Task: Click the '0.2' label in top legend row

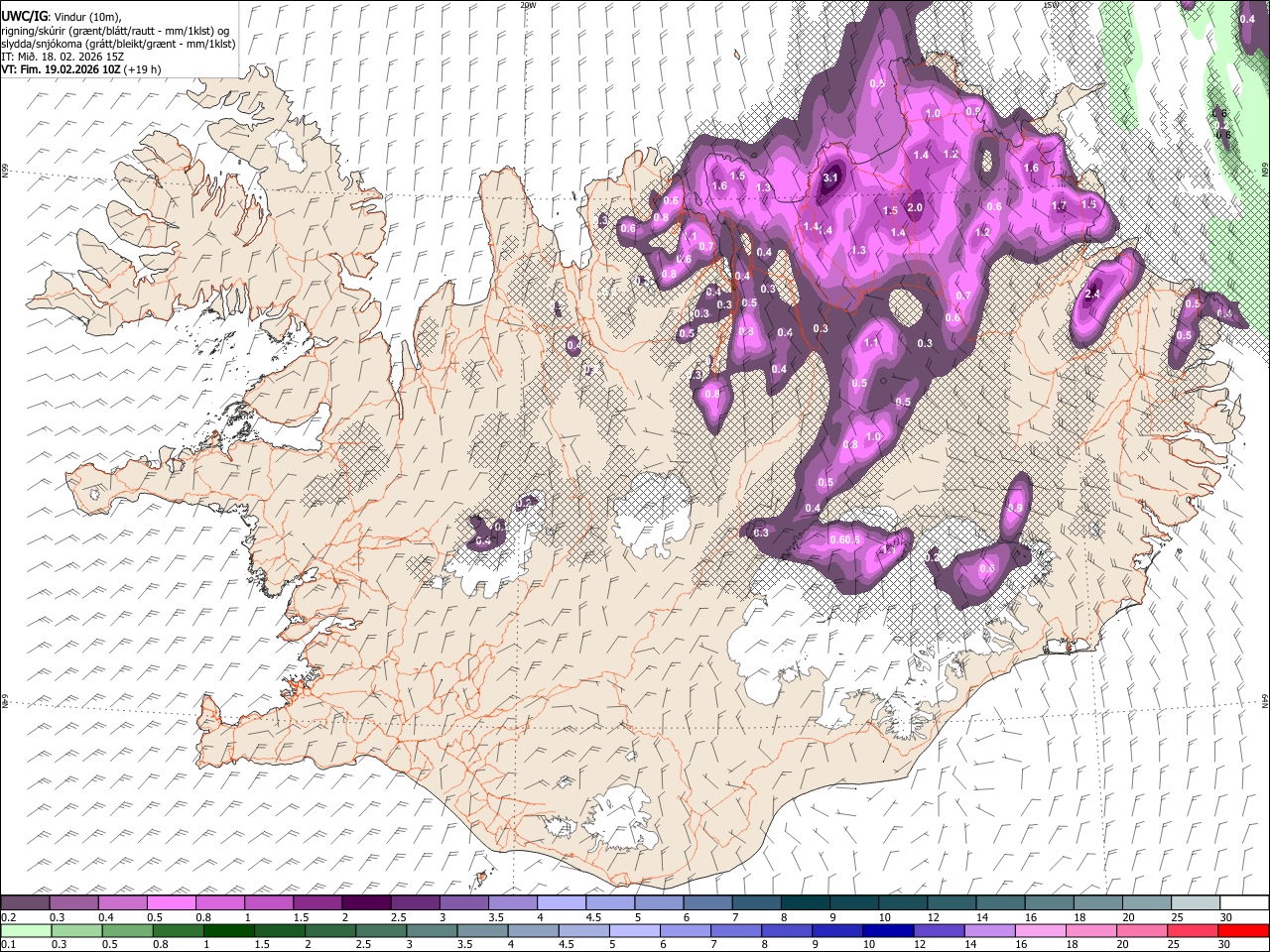Action: tap(8, 917)
